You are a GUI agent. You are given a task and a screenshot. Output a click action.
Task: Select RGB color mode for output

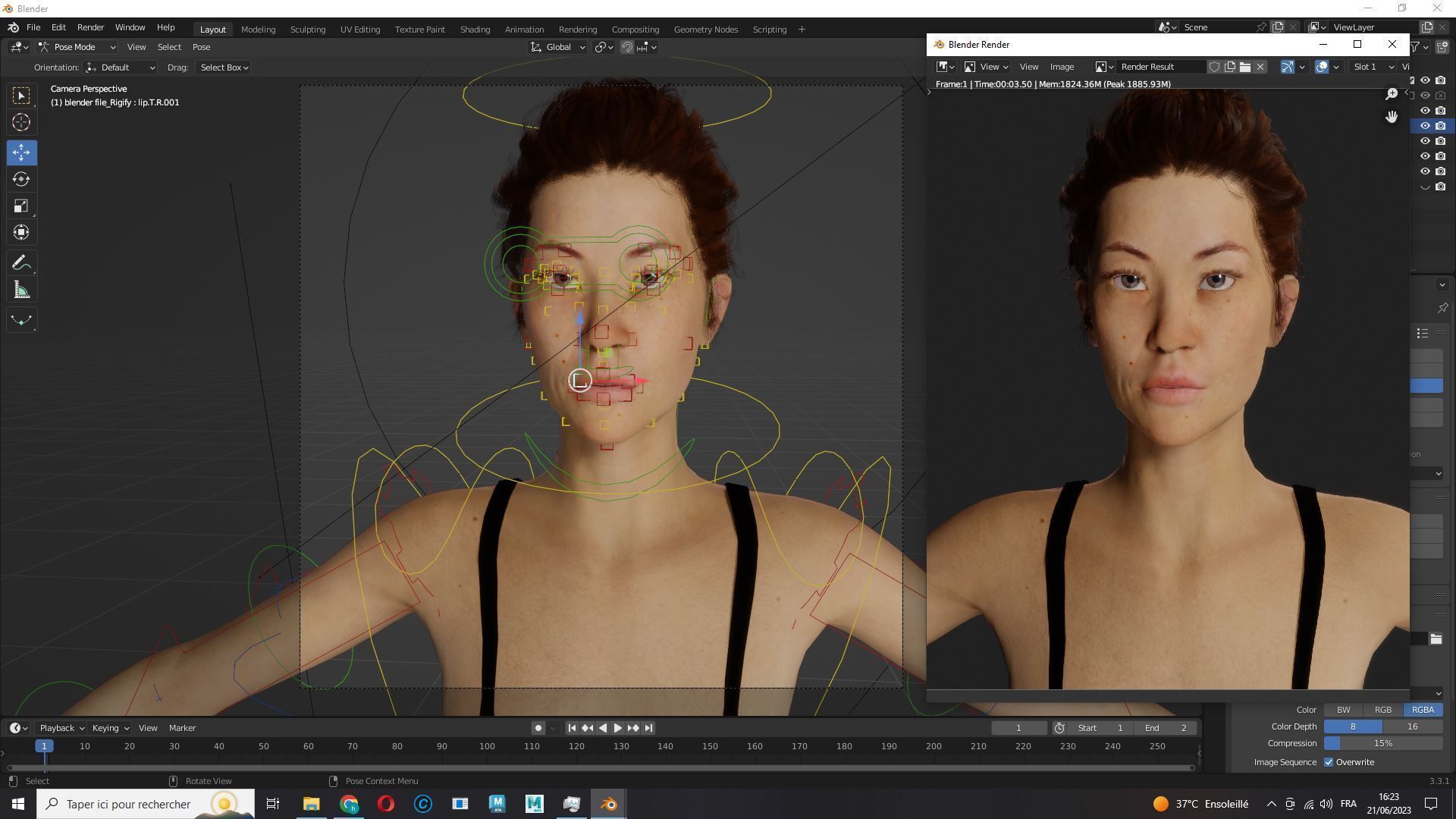point(1382,710)
